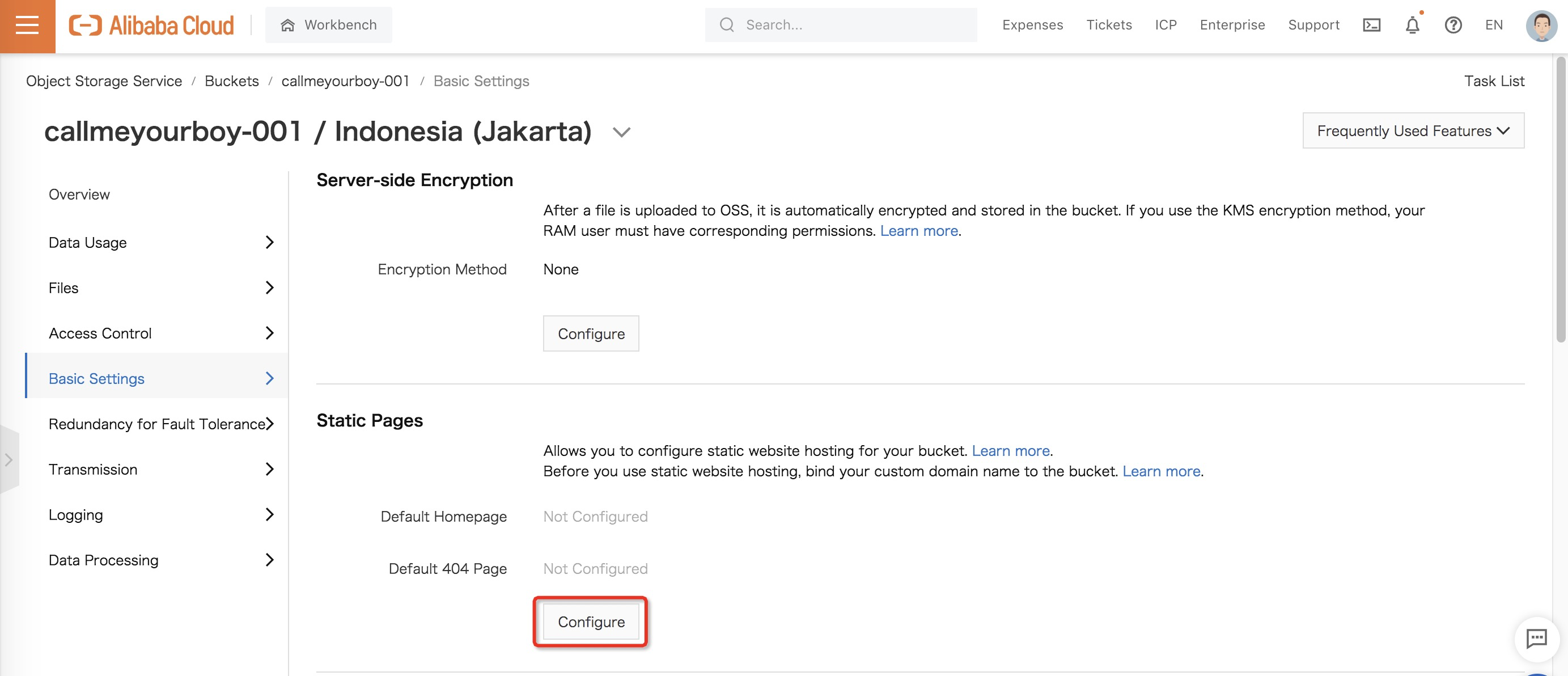1568x676 pixels.
Task: Open the notifications bell
Action: click(x=1412, y=25)
